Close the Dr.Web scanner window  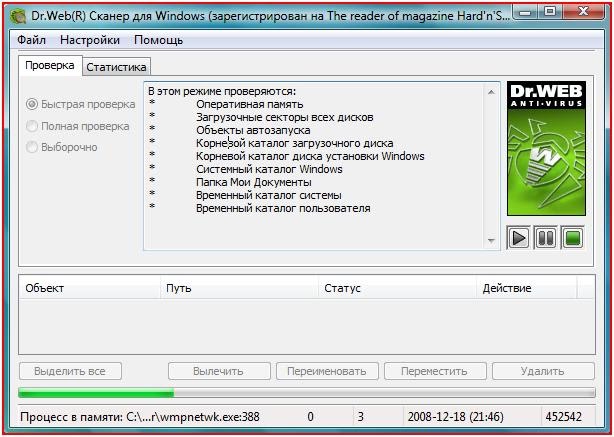pyautogui.click(x=583, y=13)
